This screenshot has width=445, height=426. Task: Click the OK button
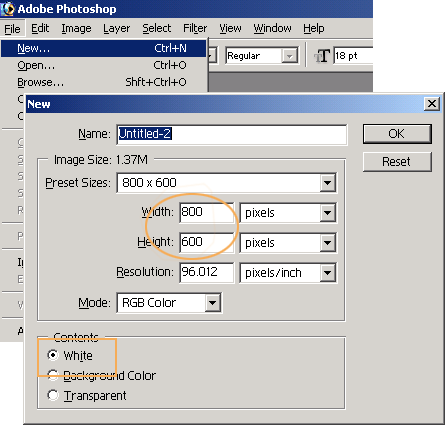[x=397, y=134]
